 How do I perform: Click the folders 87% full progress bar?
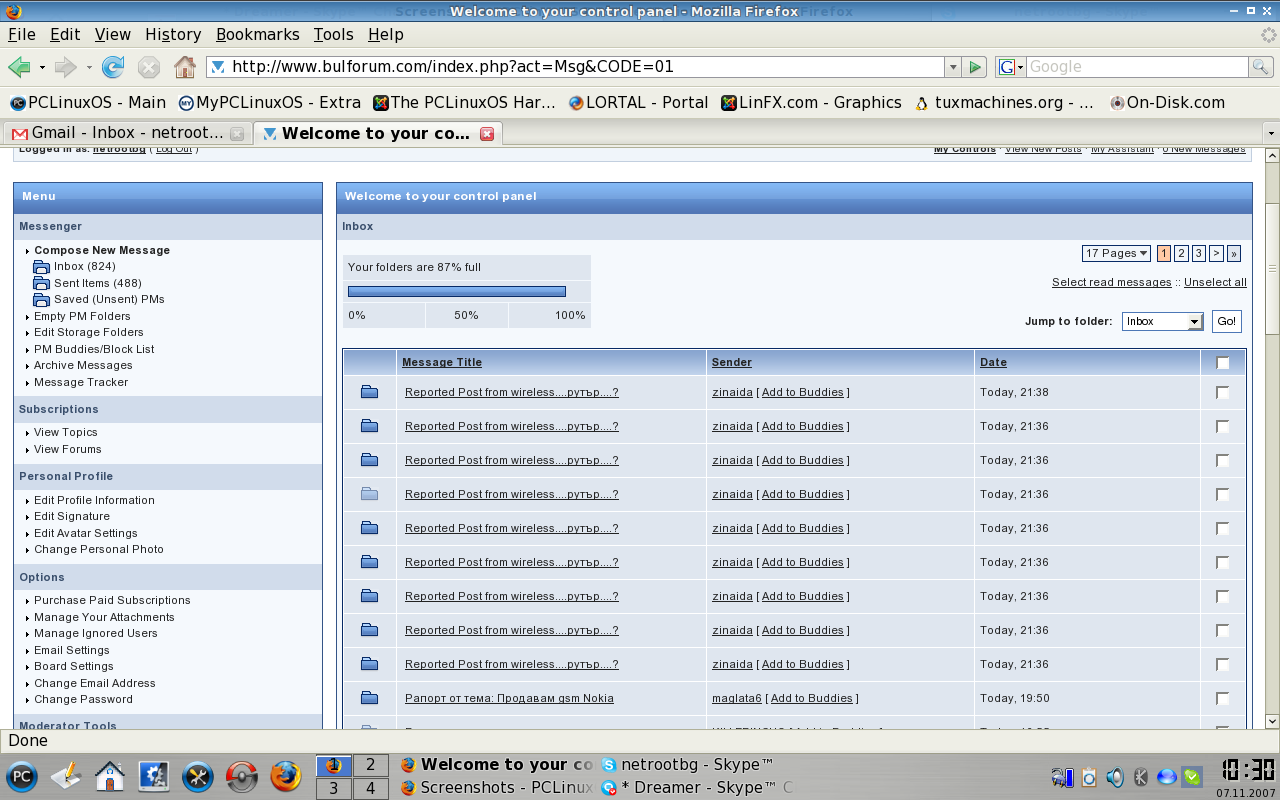tap(457, 292)
